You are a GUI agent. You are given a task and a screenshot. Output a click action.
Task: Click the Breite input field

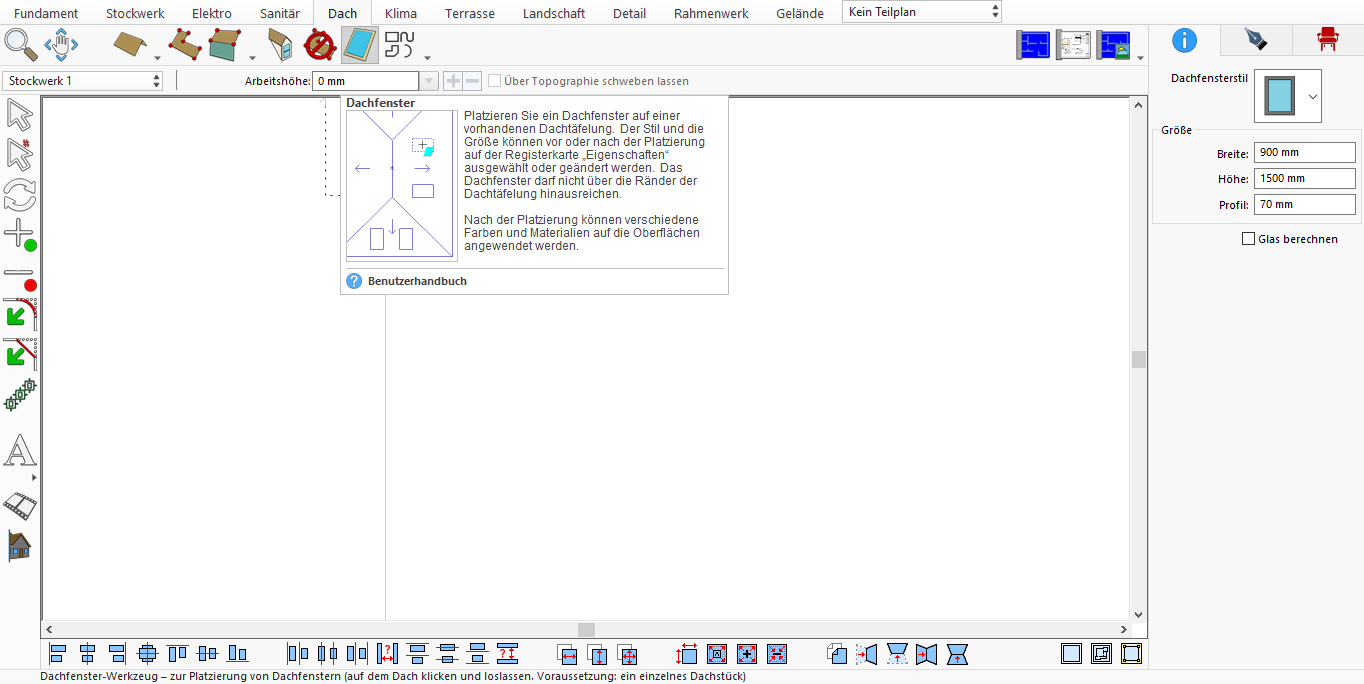point(1305,153)
